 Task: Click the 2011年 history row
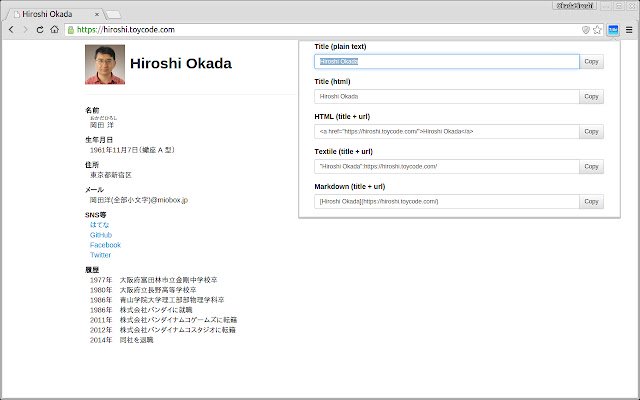click(x=163, y=320)
